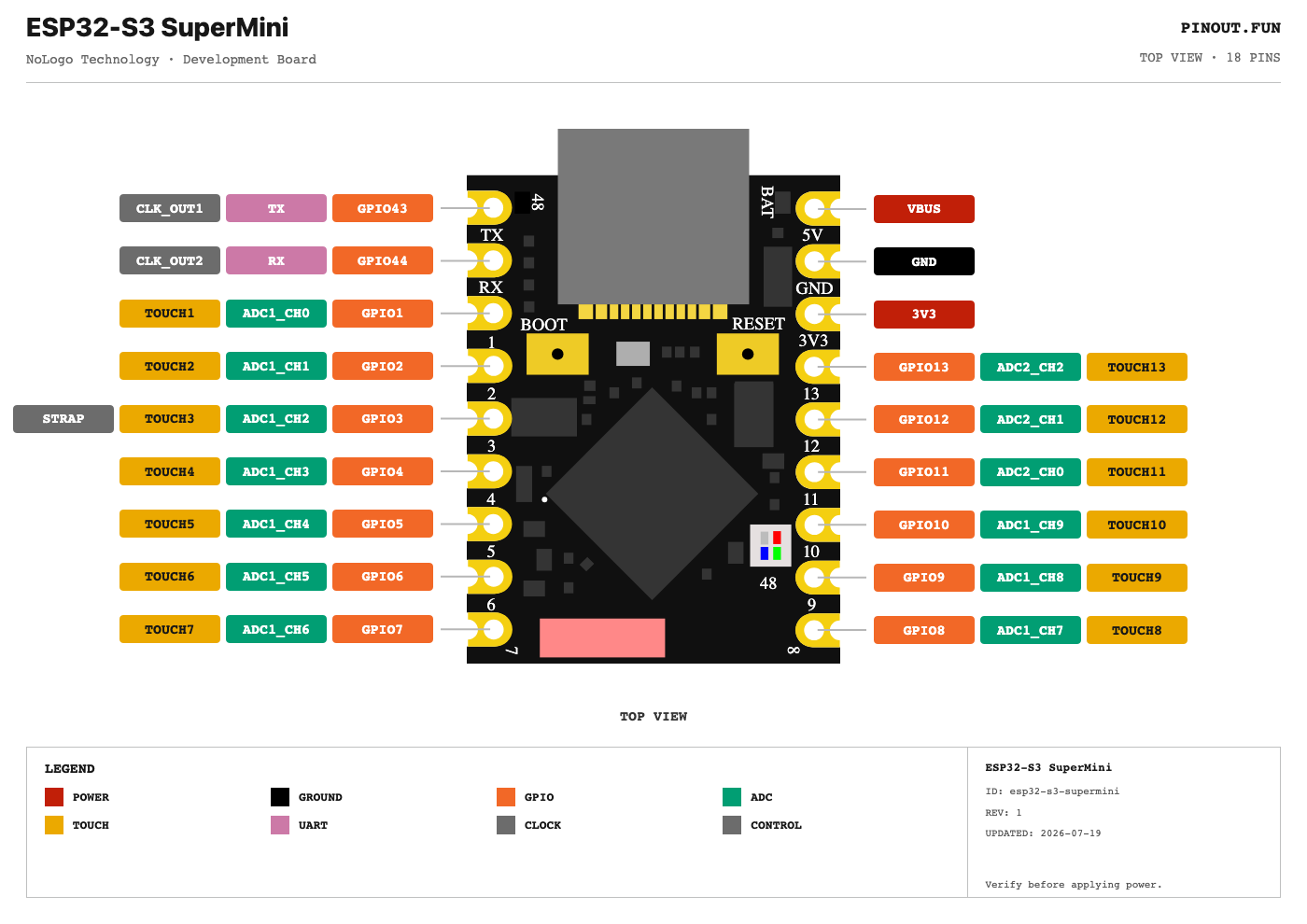Click the black GND label
The image size is (1307, 924).
click(x=924, y=261)
